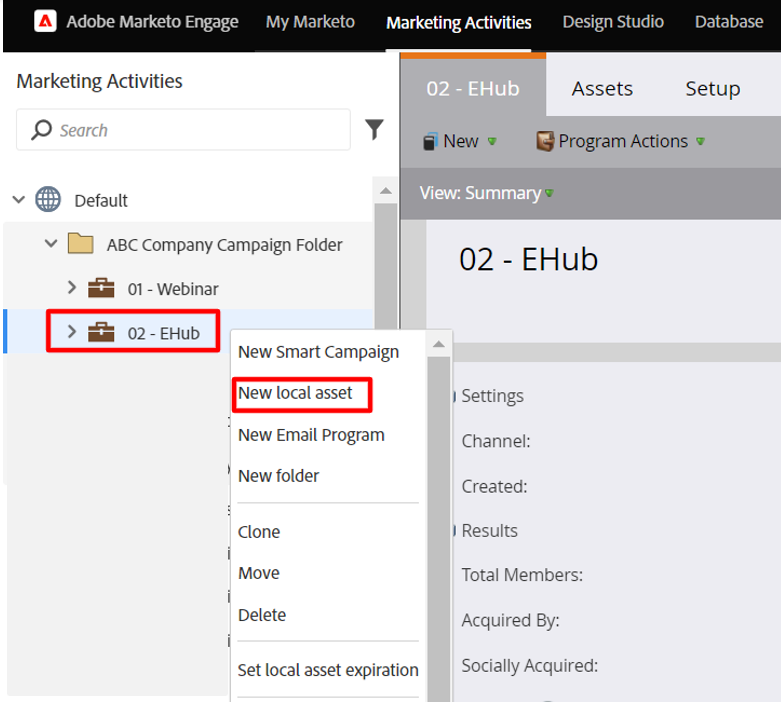Click the 01 - Webinar label
This screenshot has height=702, width=781.
coord(173,289)
